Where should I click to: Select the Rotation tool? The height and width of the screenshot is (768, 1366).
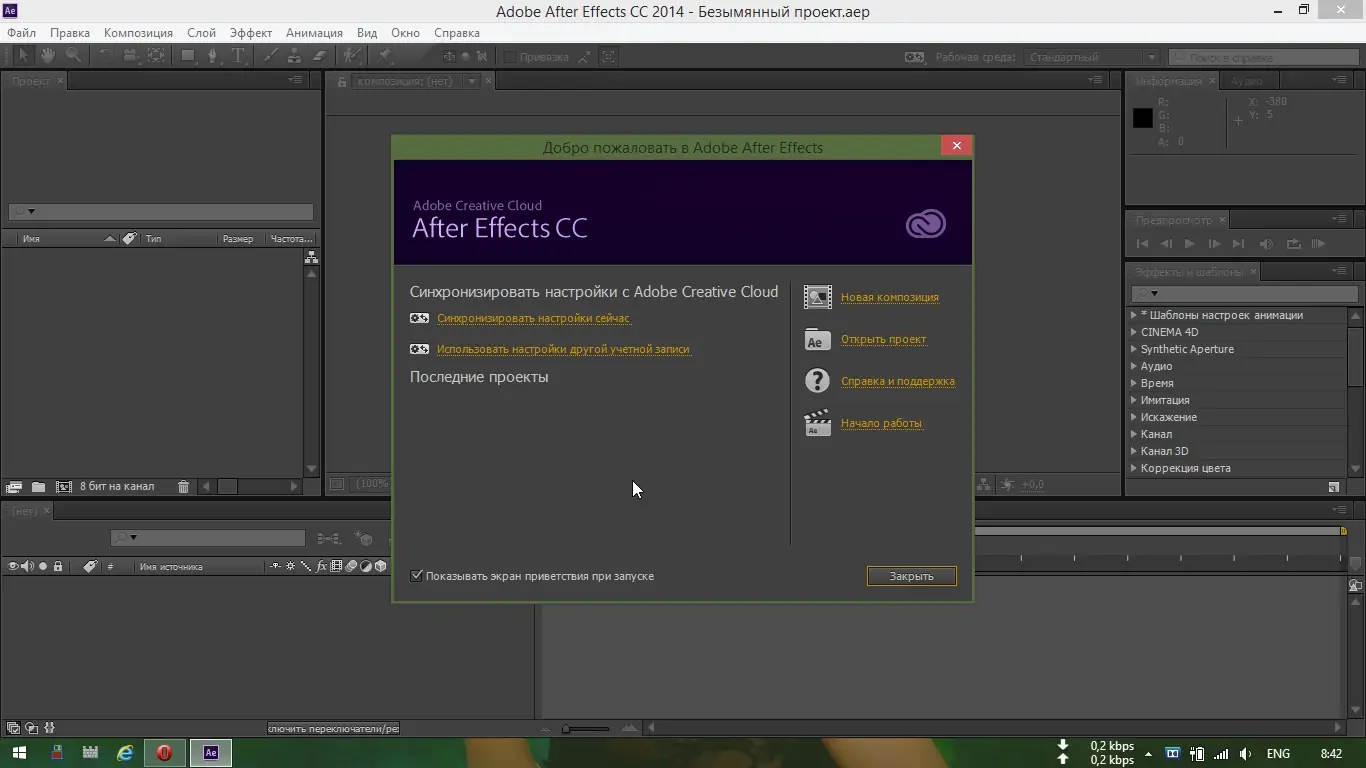pyautogui.click(x=105, y=56)
